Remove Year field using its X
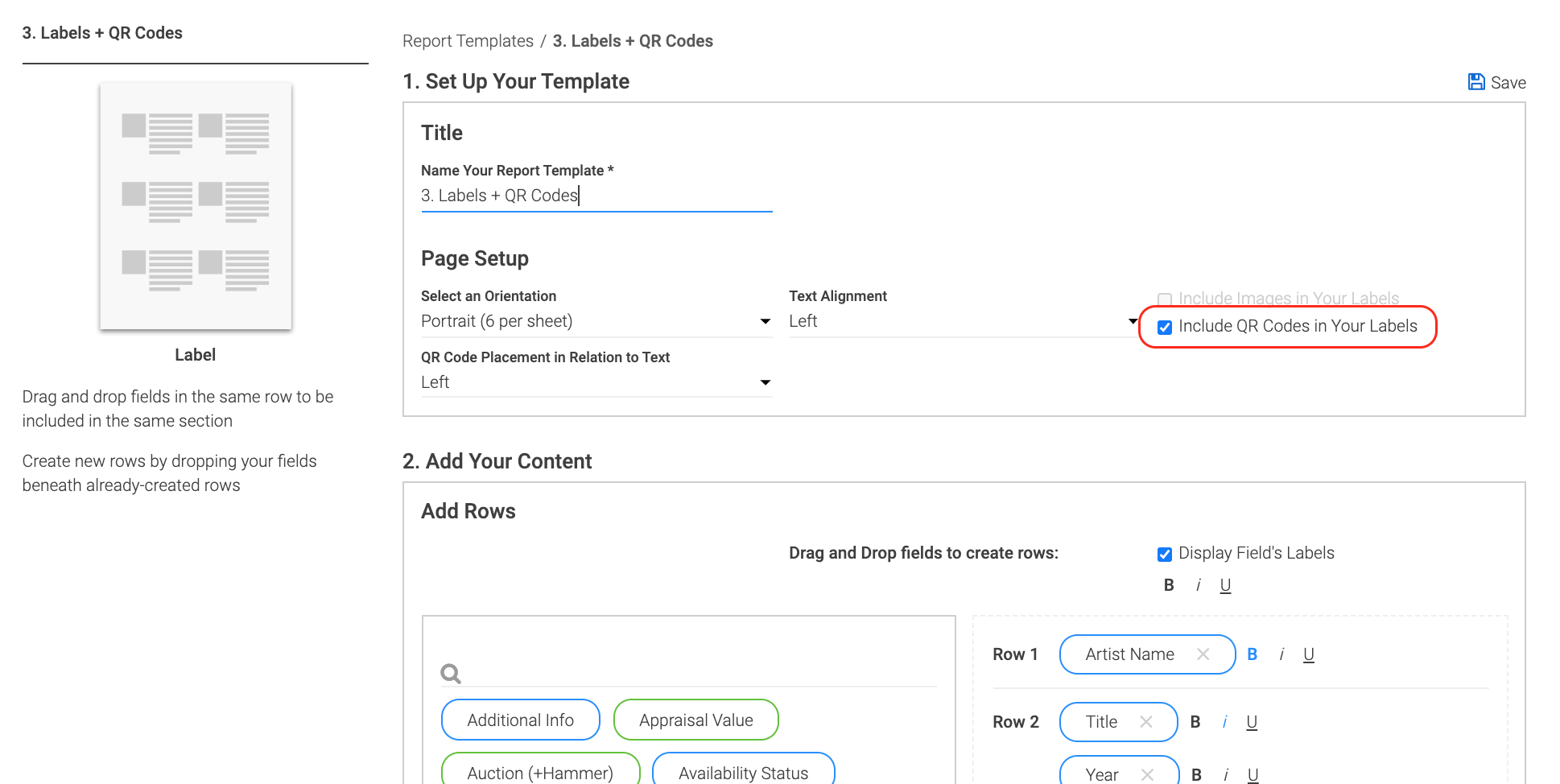The width and height of the screenshot is (1560, 784). [1147, 774]
